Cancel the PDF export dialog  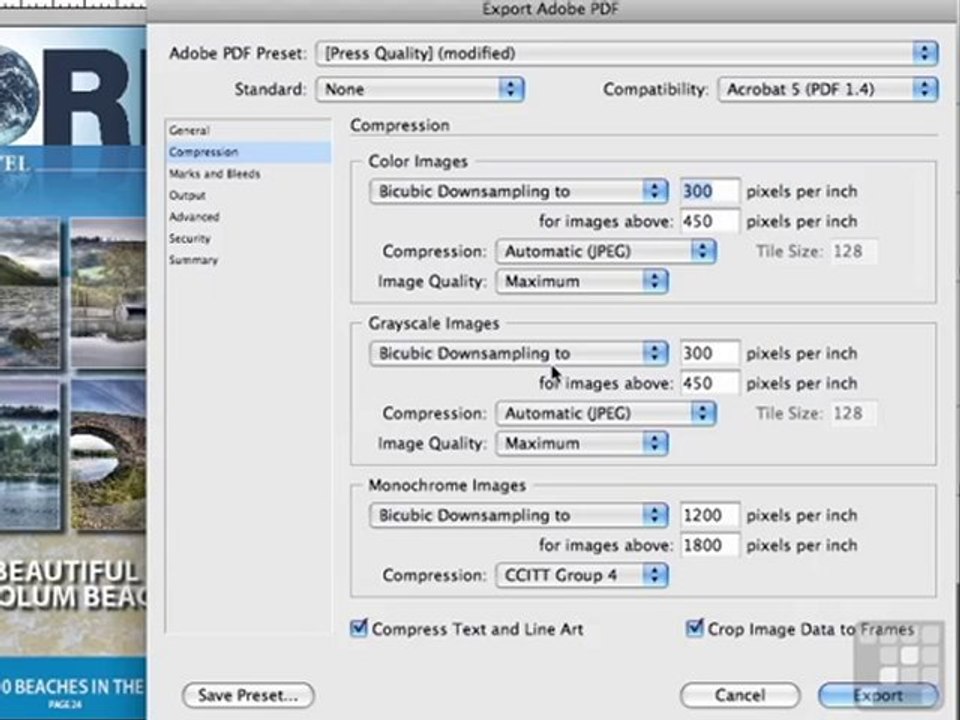pos(740,695)
